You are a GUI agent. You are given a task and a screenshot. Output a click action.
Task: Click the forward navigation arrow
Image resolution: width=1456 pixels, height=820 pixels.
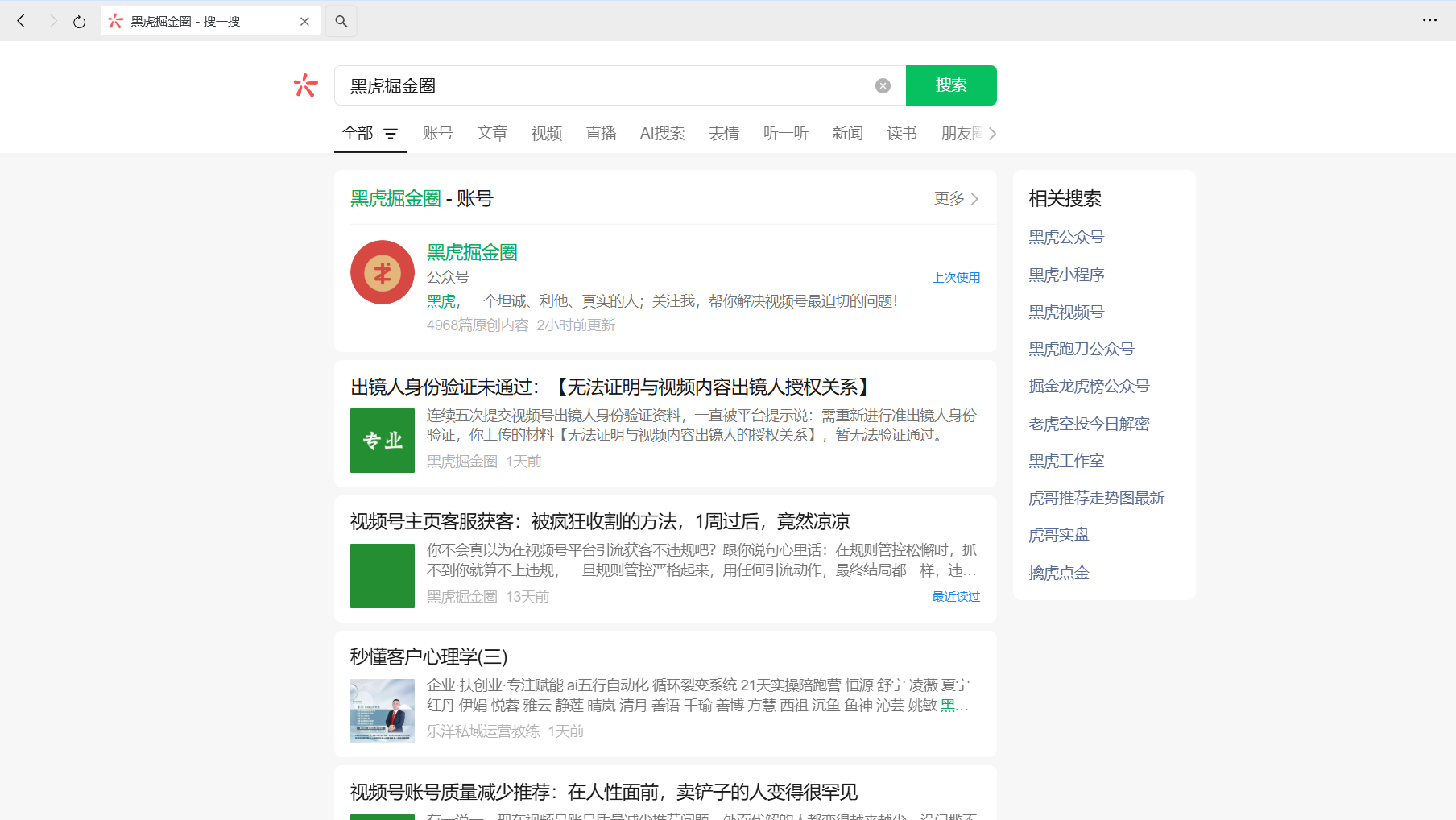53,21
